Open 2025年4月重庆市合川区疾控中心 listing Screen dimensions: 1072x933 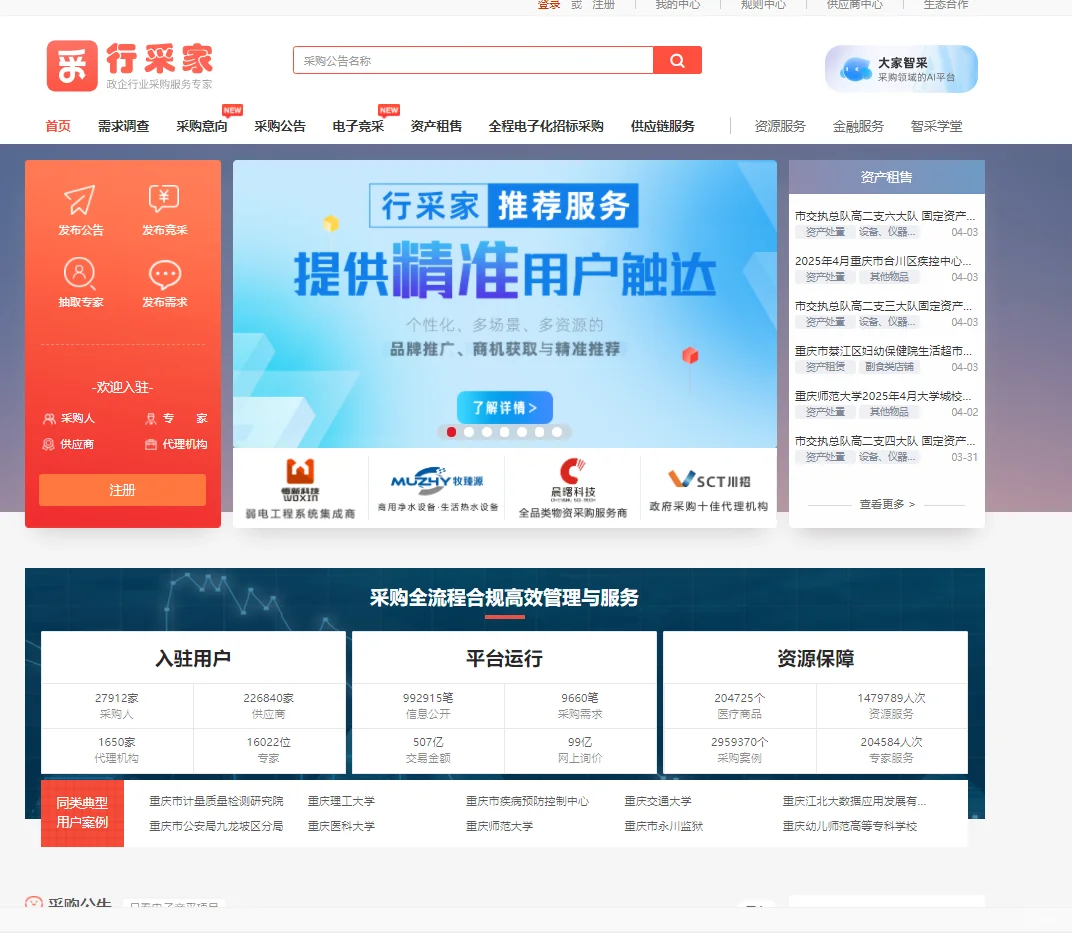883,261
